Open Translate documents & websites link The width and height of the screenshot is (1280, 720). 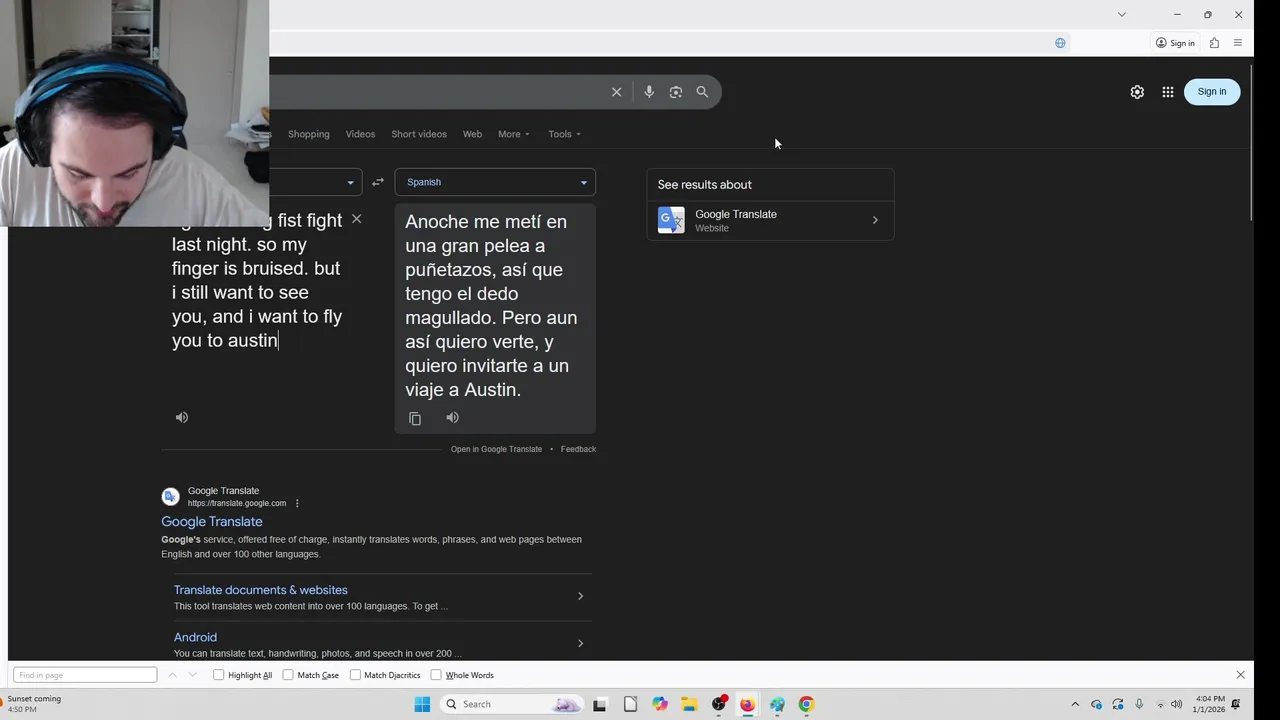click(261, 590)
